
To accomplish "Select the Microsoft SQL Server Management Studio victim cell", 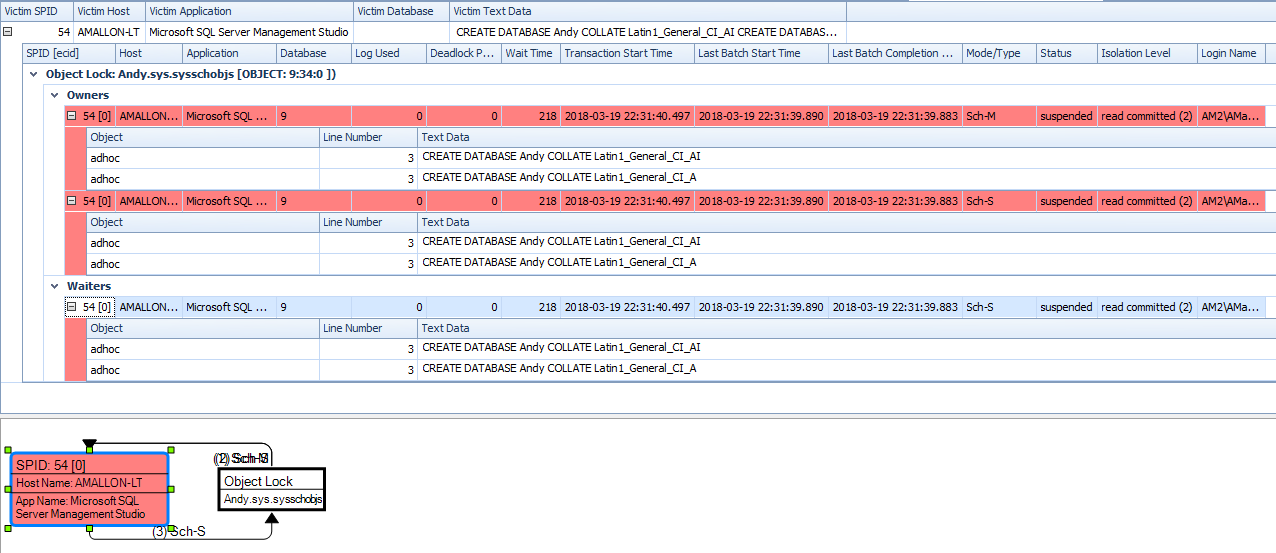I will pyautogui.click(x=249, y=32).
